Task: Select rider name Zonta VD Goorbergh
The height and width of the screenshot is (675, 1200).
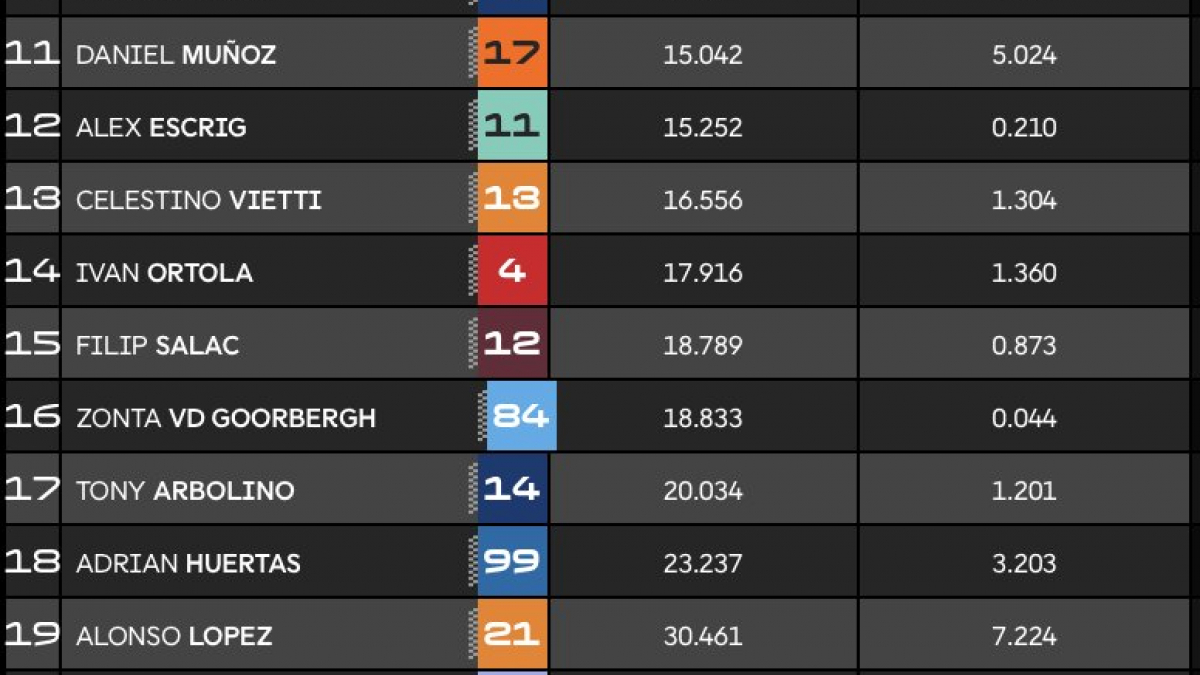Action: 226,417
